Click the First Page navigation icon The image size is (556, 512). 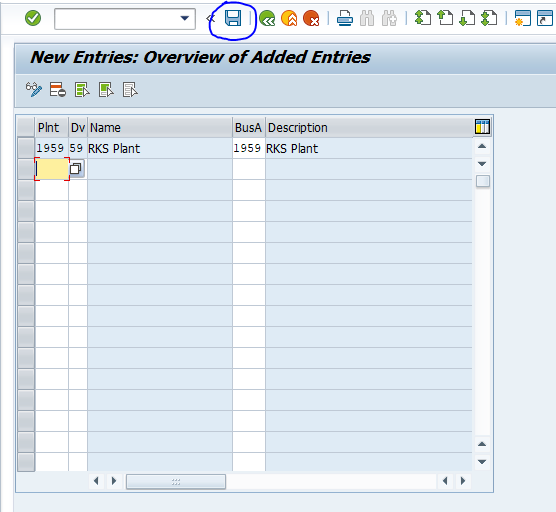point(423,18)
